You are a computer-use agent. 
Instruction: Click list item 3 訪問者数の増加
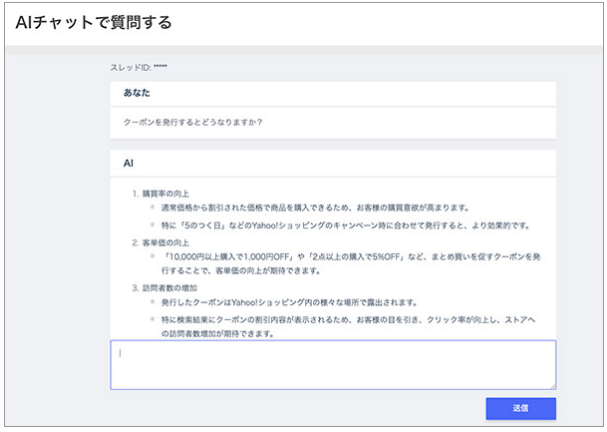172,287
